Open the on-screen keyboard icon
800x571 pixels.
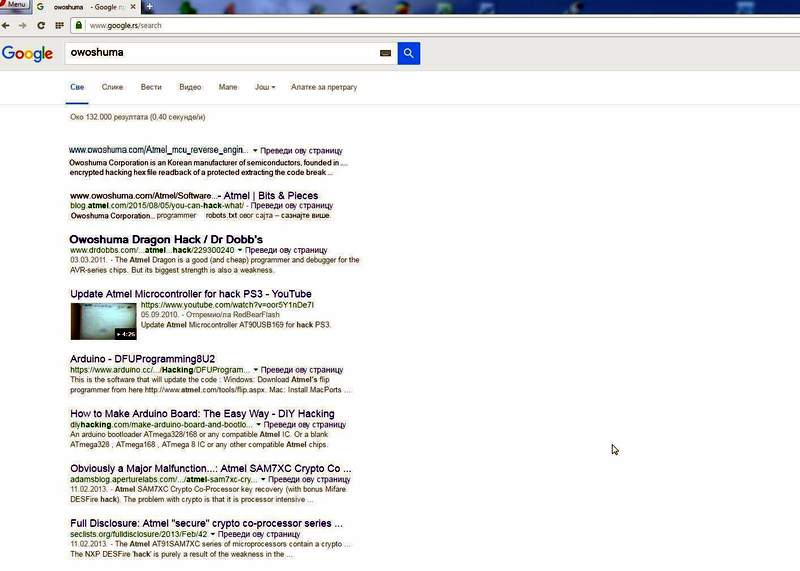[x=386, y=53]
